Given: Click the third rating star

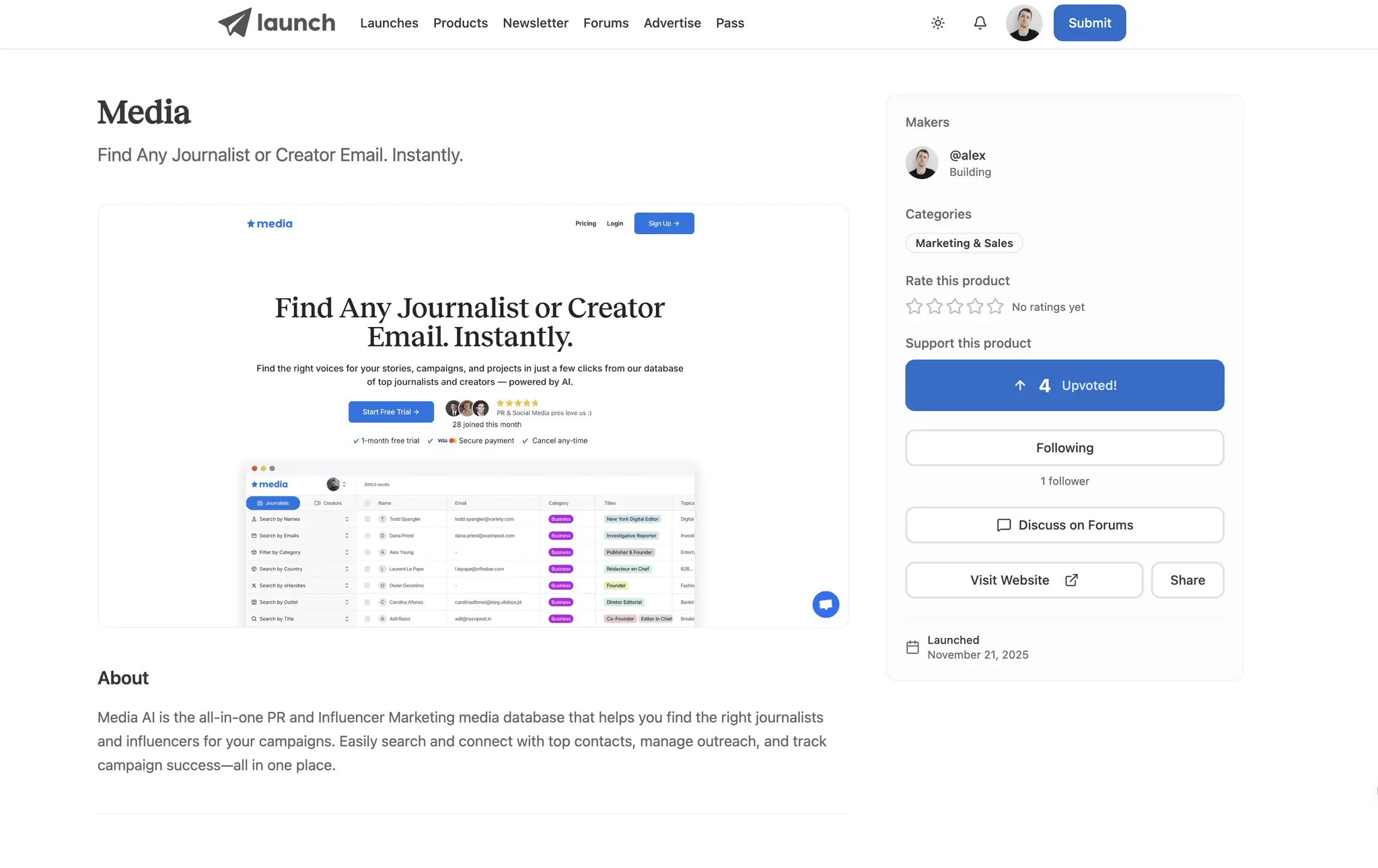Looking at the screenshot, I should click(x=955, y=307).
